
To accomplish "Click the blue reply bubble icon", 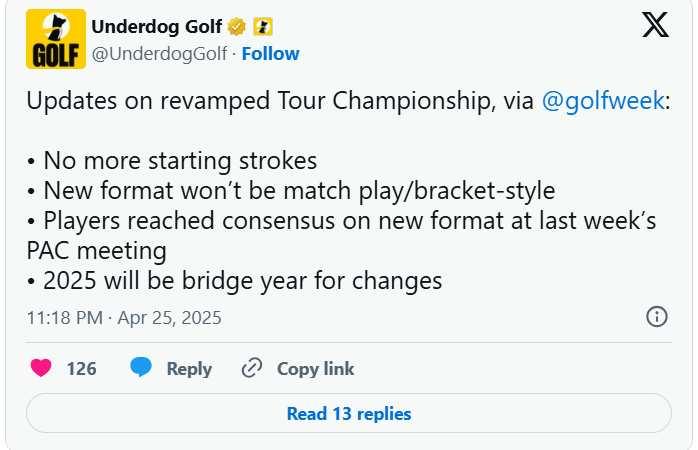I will (x=141, y=368).
